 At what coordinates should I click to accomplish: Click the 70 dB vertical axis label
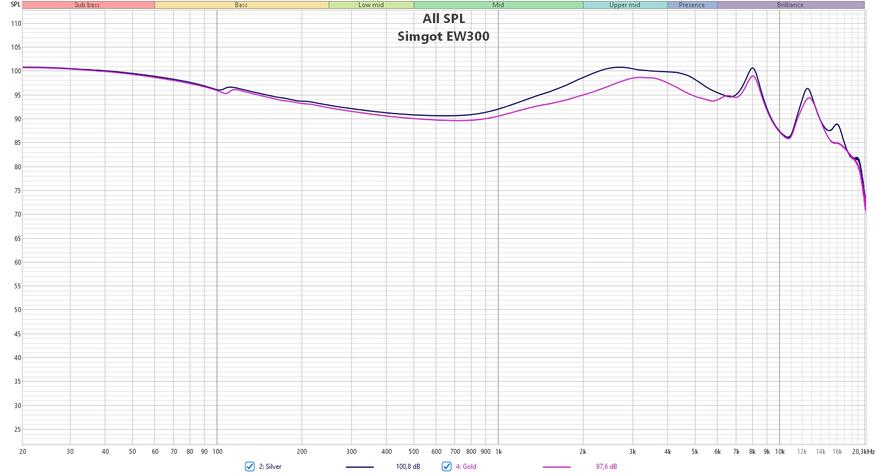click(x=17, y=214)
